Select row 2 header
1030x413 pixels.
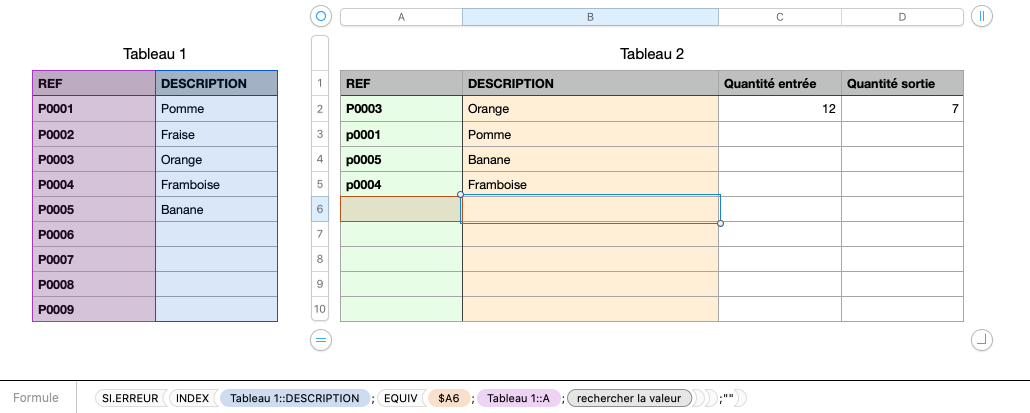pyautogui.click(x=320, y=109)
